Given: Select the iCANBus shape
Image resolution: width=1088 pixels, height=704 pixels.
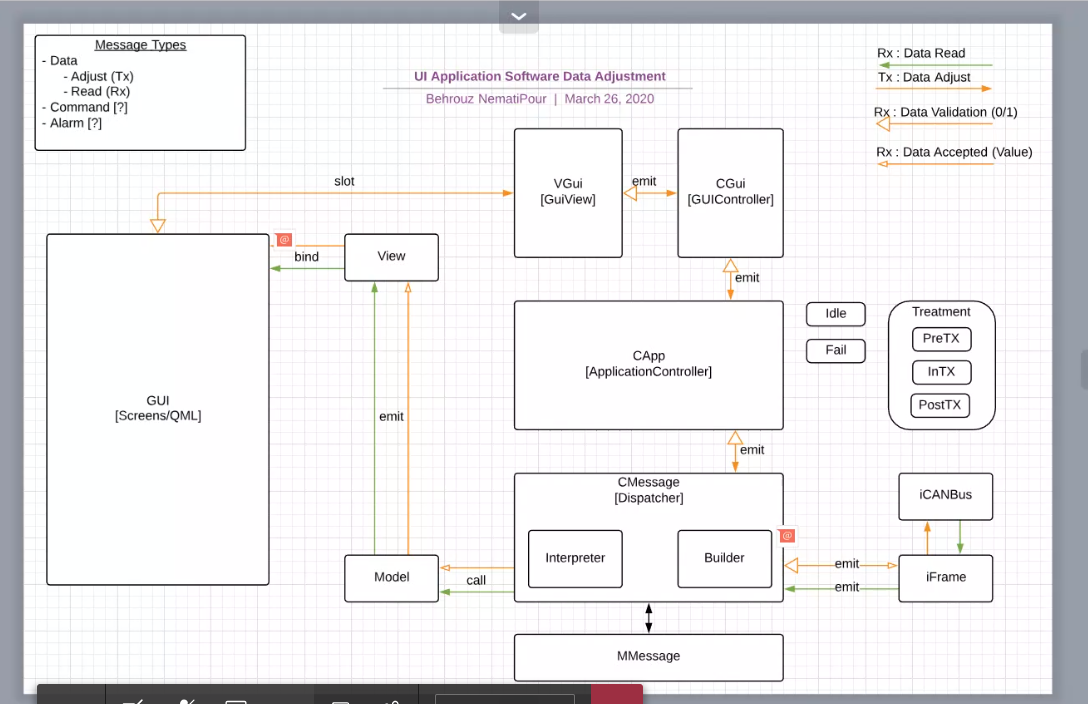Looking at the screenshot, I should coord(945,495).
